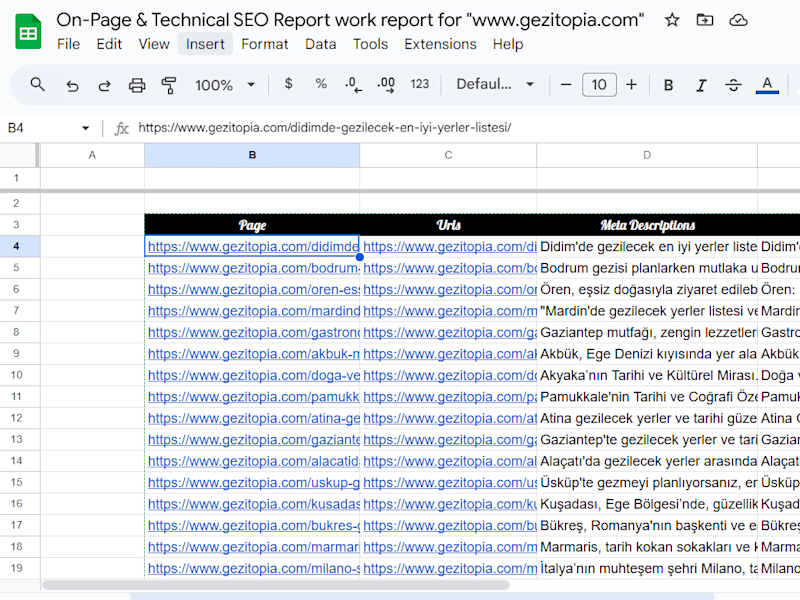Click the Urls header cell

click(448, 225)
